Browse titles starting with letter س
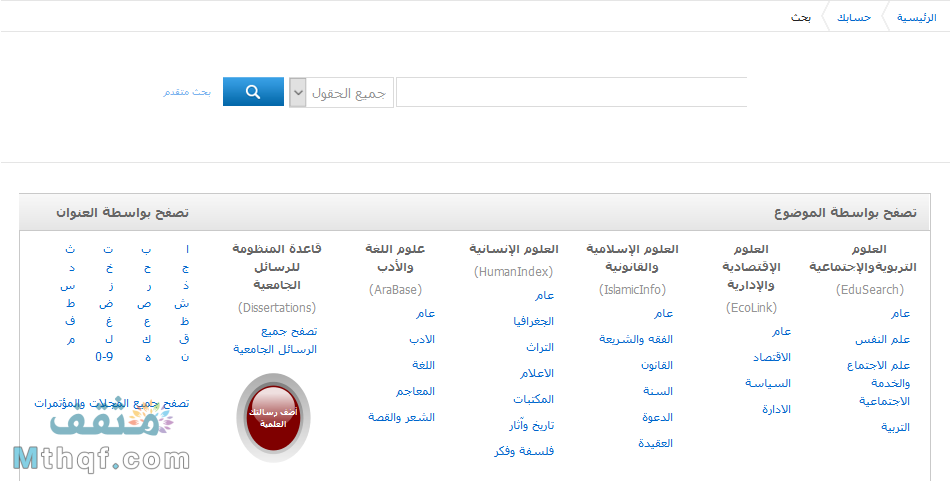 tap(68, 286)
